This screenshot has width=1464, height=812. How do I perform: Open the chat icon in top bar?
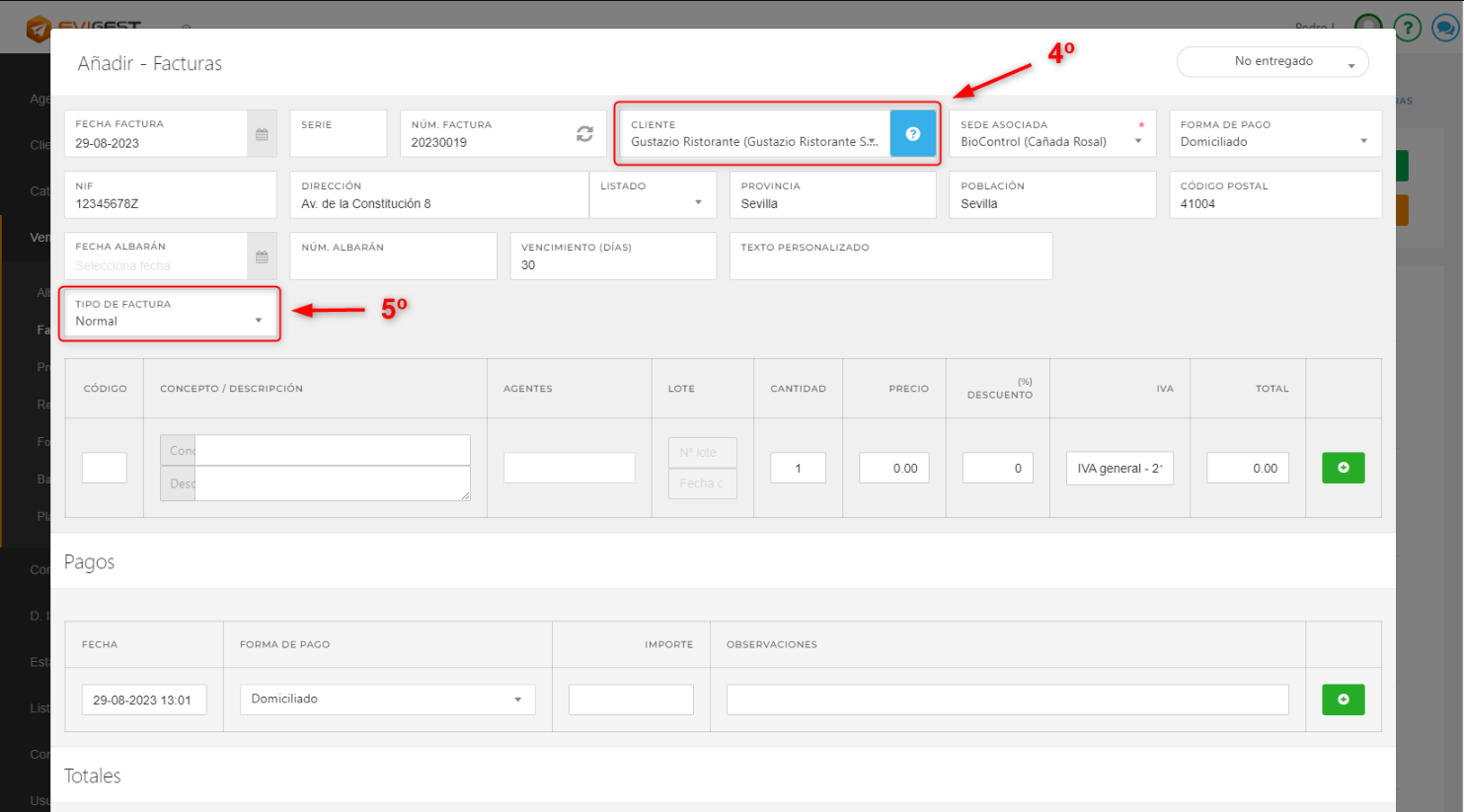[1444, 28]
